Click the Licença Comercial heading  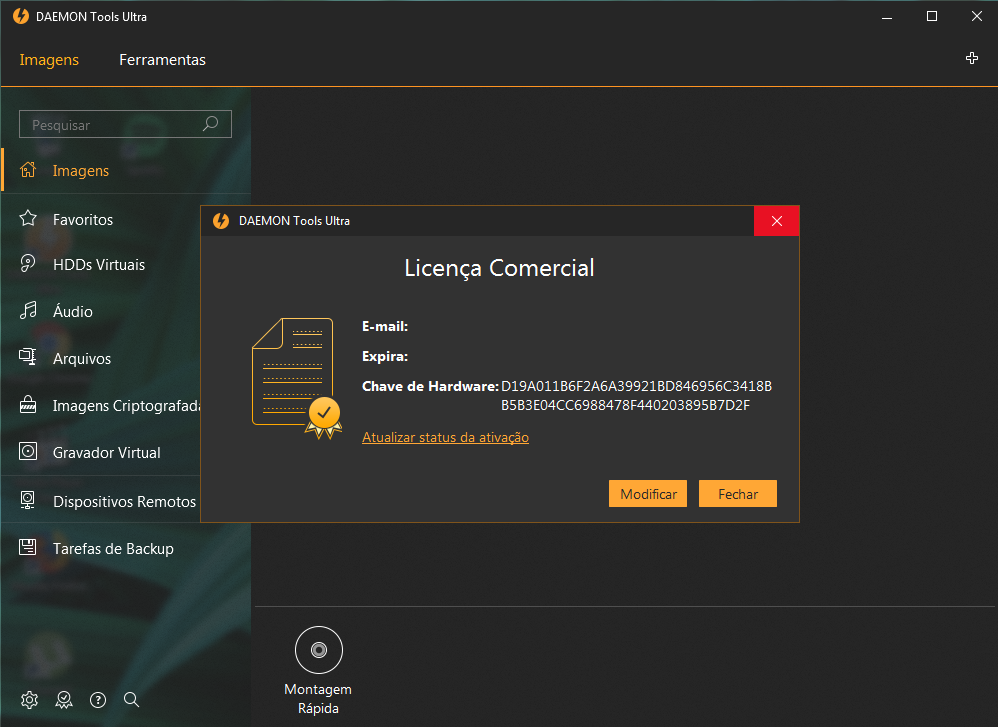tap(500, 268)
